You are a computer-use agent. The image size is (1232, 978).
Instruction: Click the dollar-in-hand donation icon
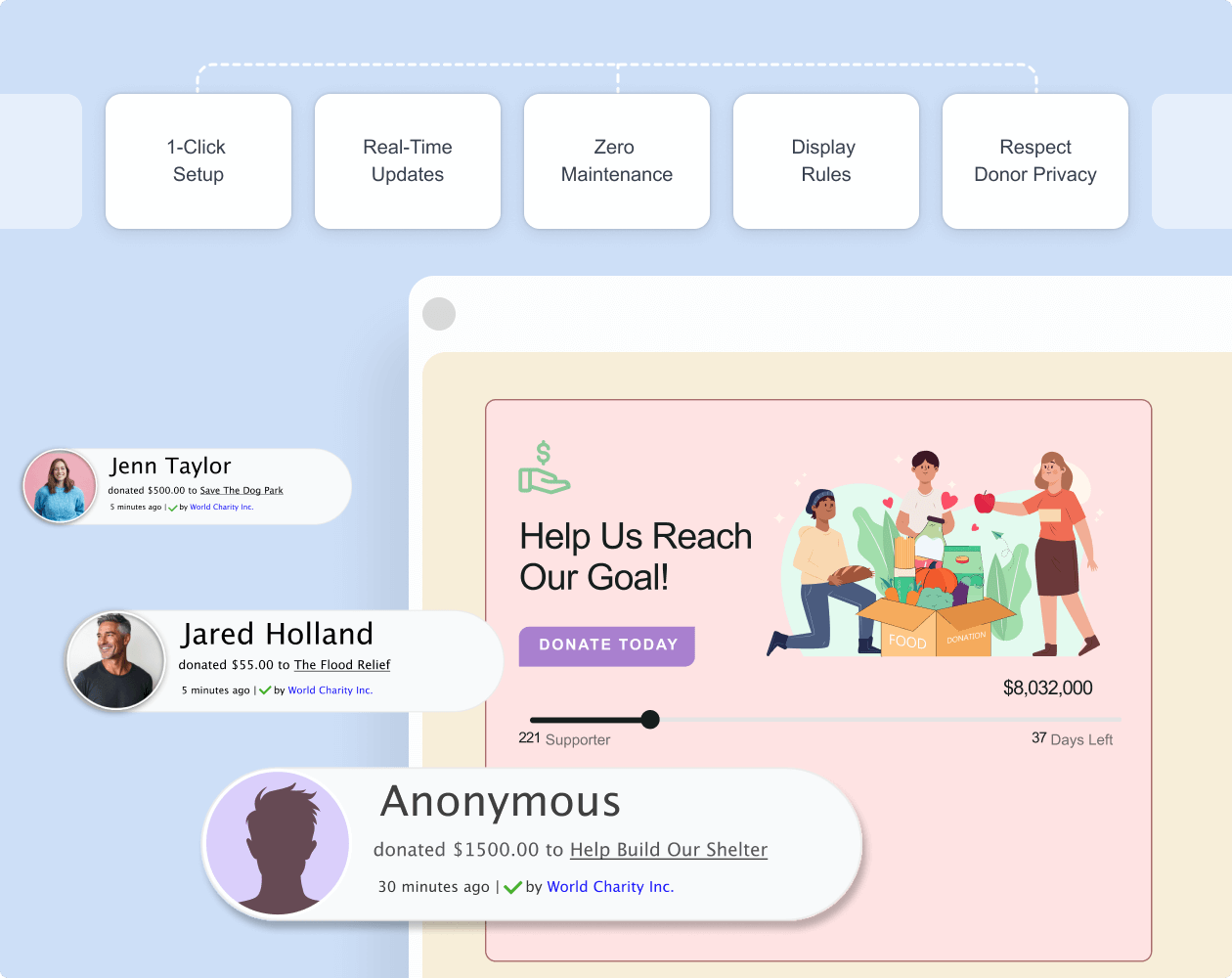point(544,467)
